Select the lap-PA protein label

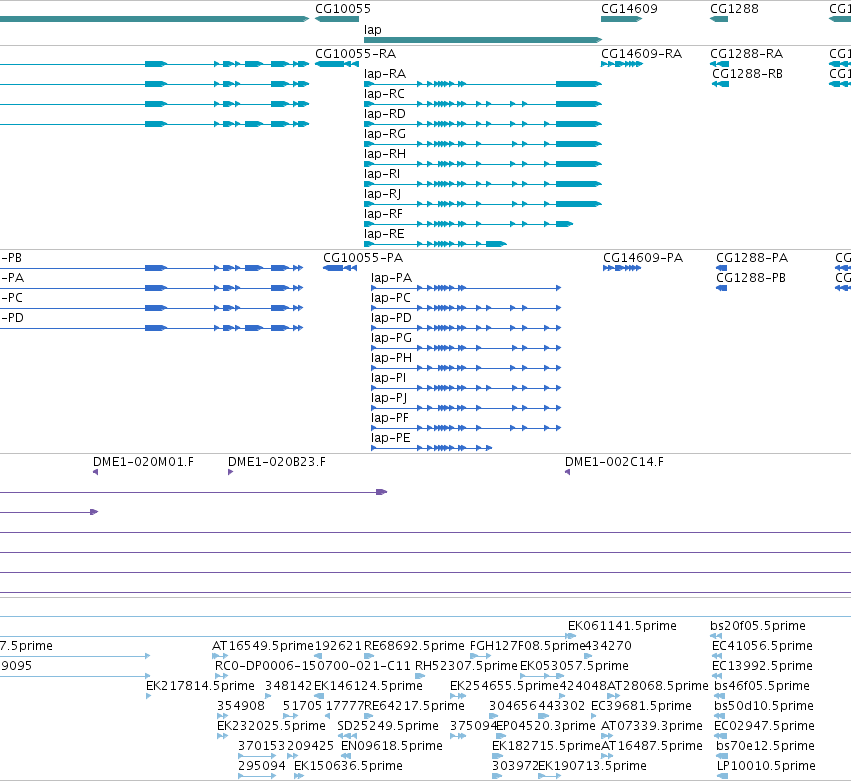point(392,278)
